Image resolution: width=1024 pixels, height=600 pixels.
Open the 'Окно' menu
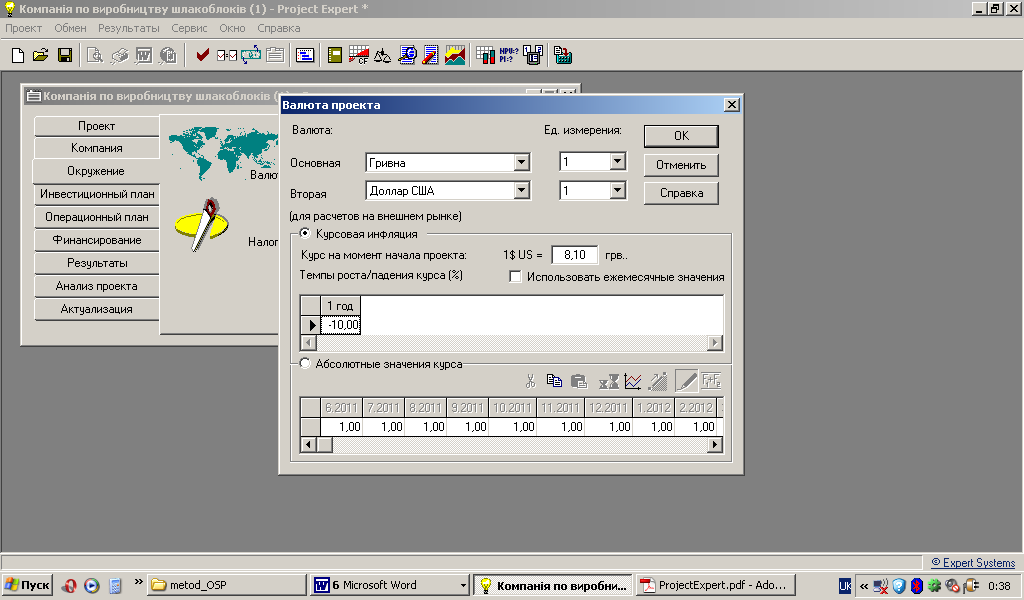pos(232,28)
